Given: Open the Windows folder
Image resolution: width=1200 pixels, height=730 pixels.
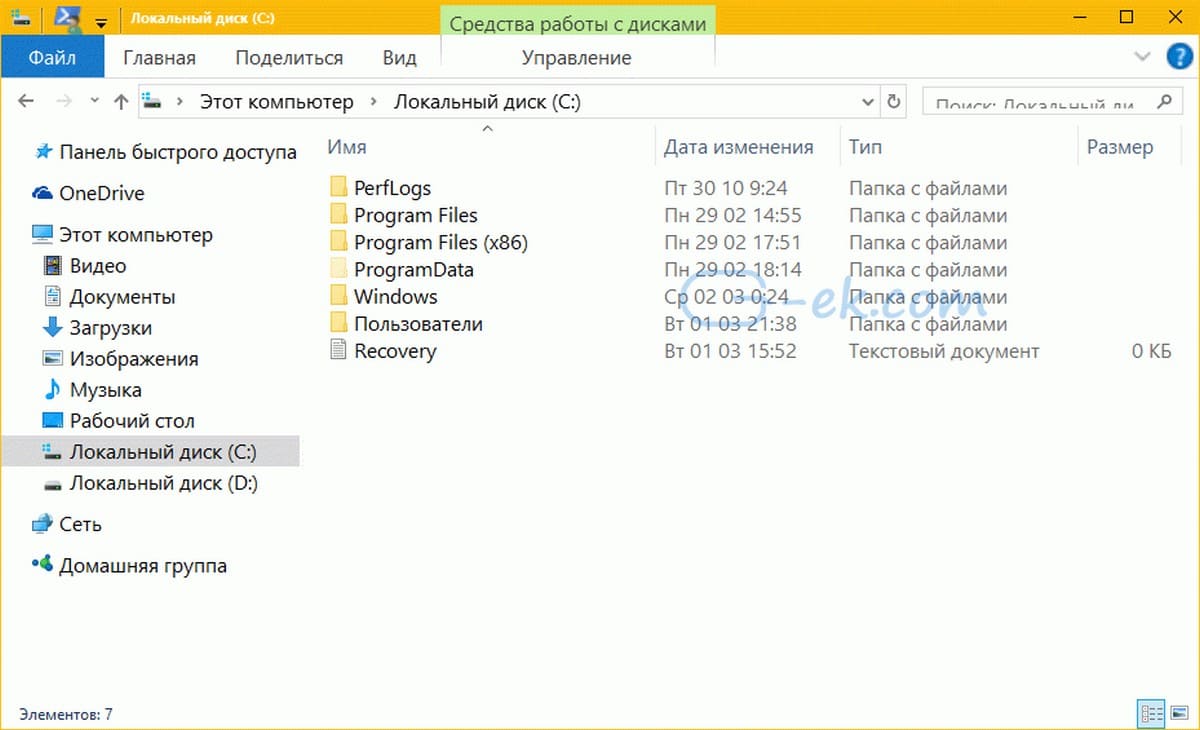Looking at the screenshot, I should tap(395, 297).
